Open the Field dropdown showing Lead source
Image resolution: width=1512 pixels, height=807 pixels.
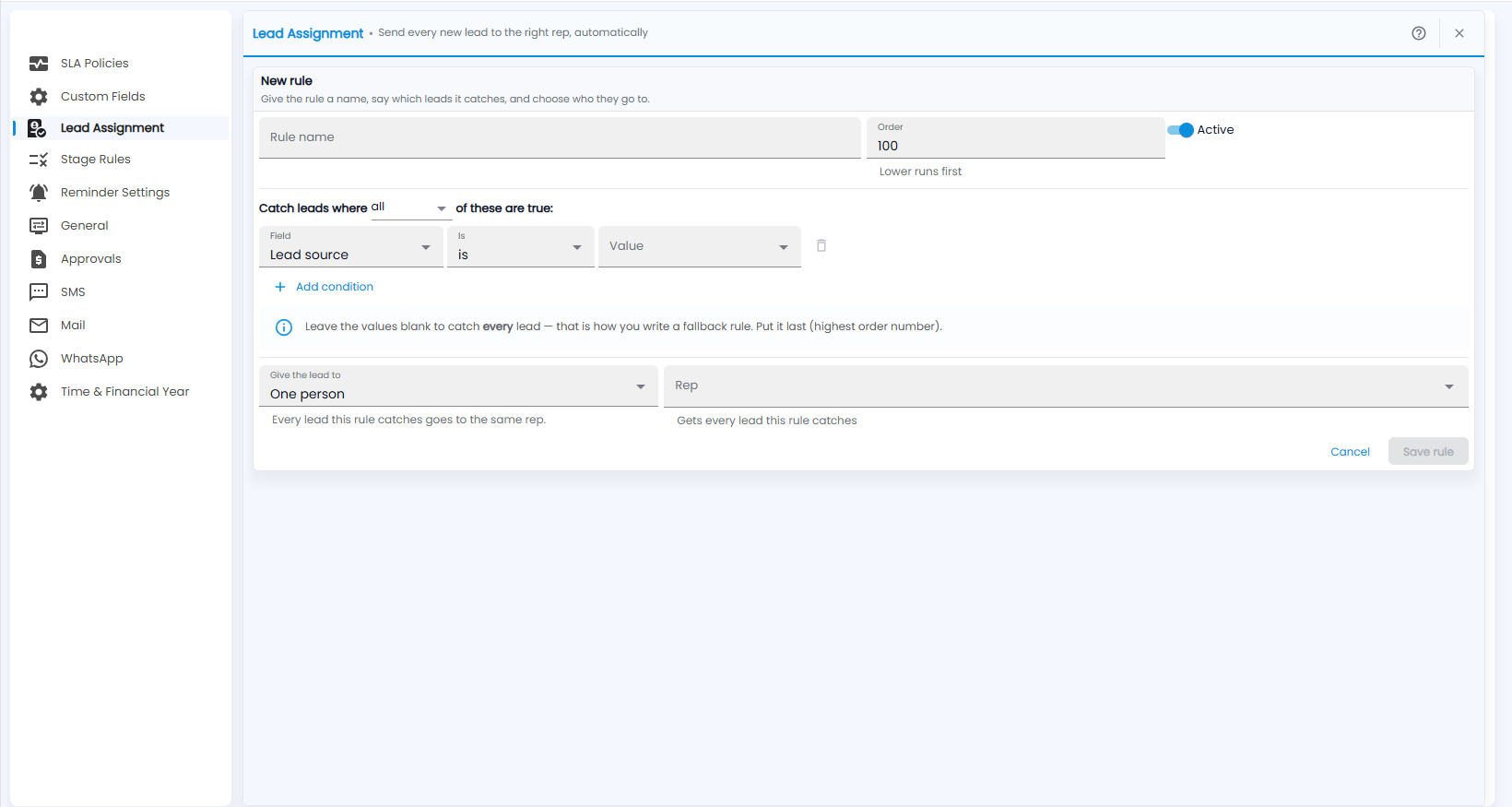(351, 246)
